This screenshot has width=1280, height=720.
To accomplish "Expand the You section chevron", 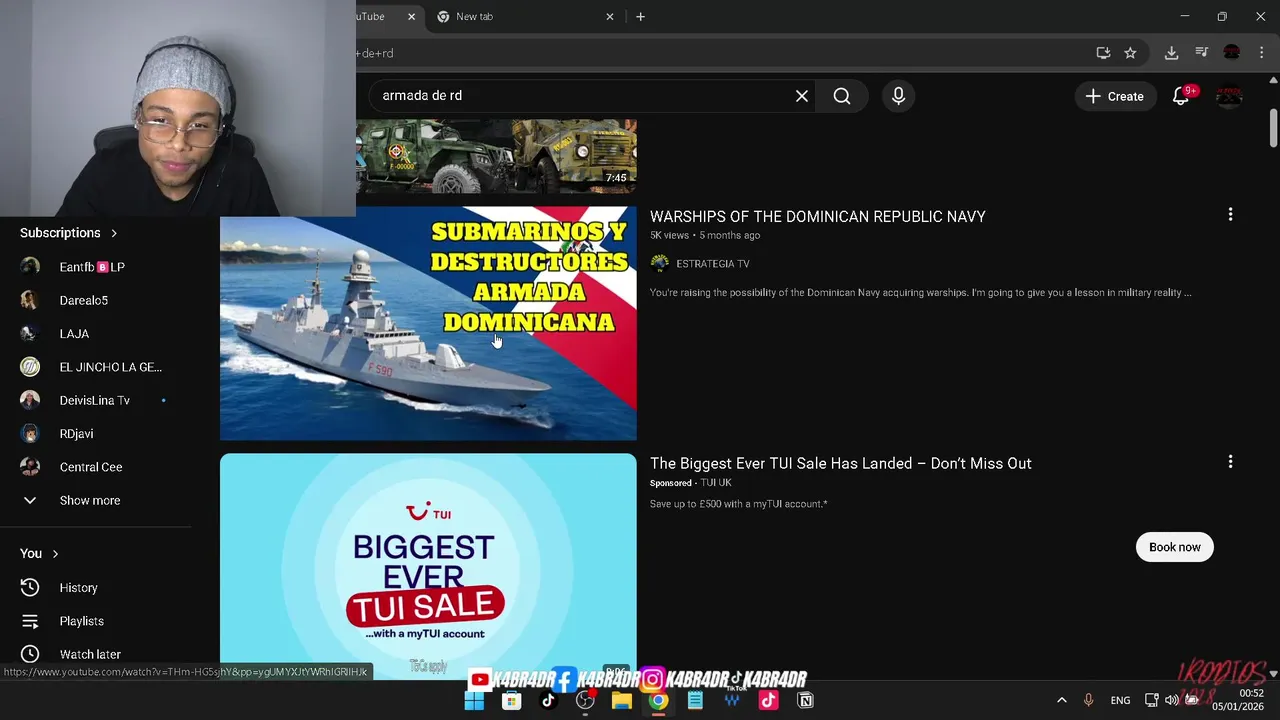I will tap(55, 554).
